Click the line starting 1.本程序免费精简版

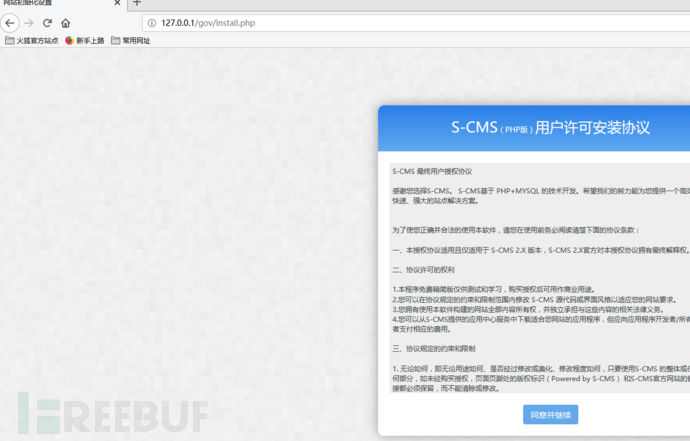[494, 289]
